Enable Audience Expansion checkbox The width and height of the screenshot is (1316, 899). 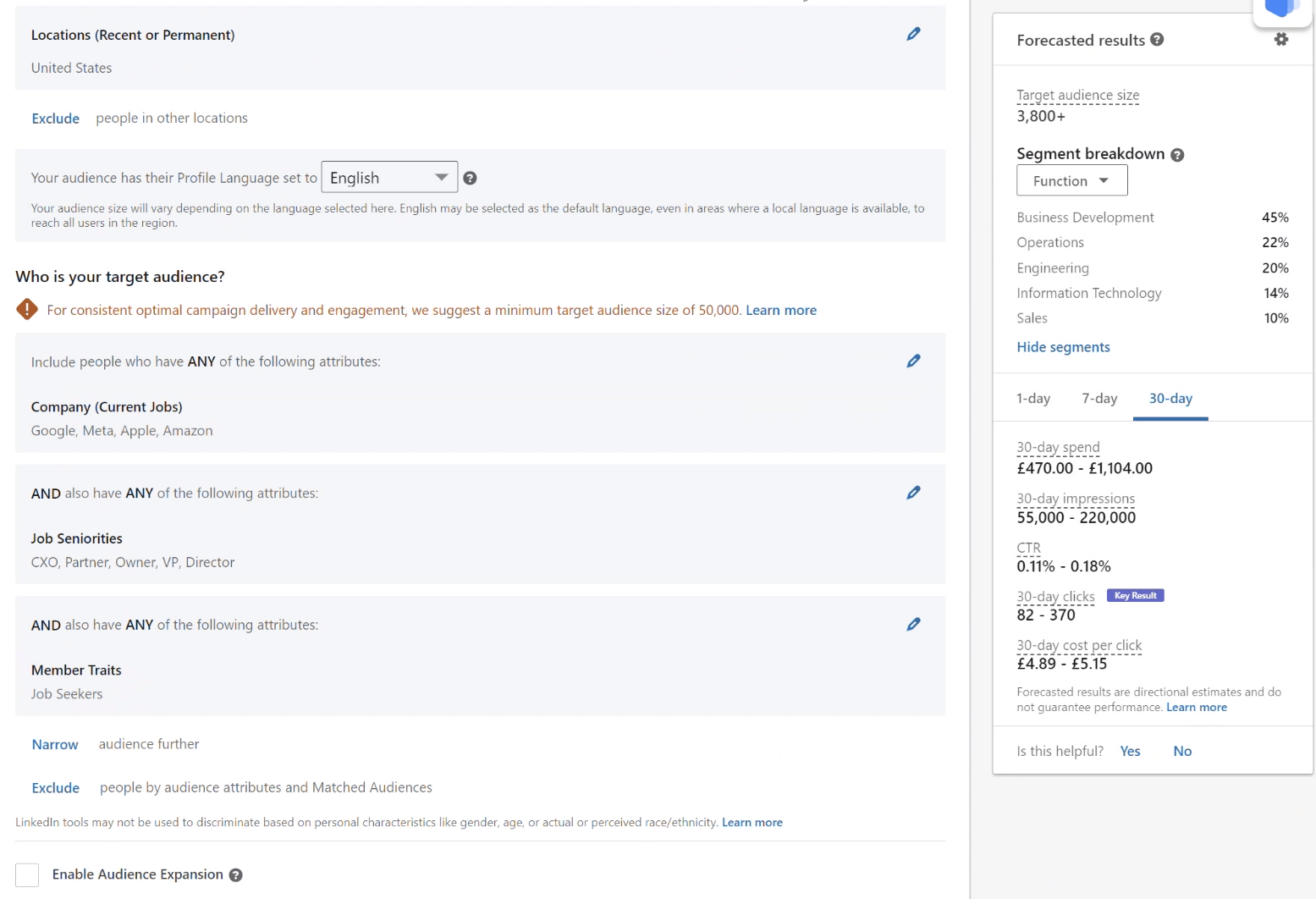(26, 874)
